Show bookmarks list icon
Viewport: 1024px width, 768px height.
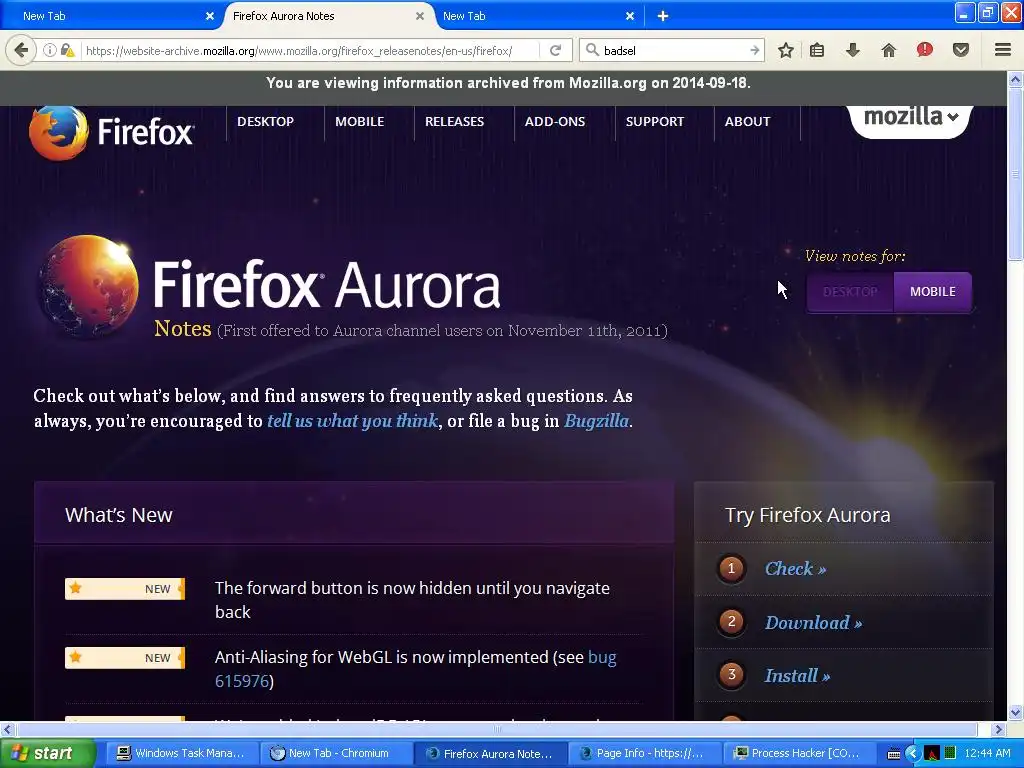point(817,50)
